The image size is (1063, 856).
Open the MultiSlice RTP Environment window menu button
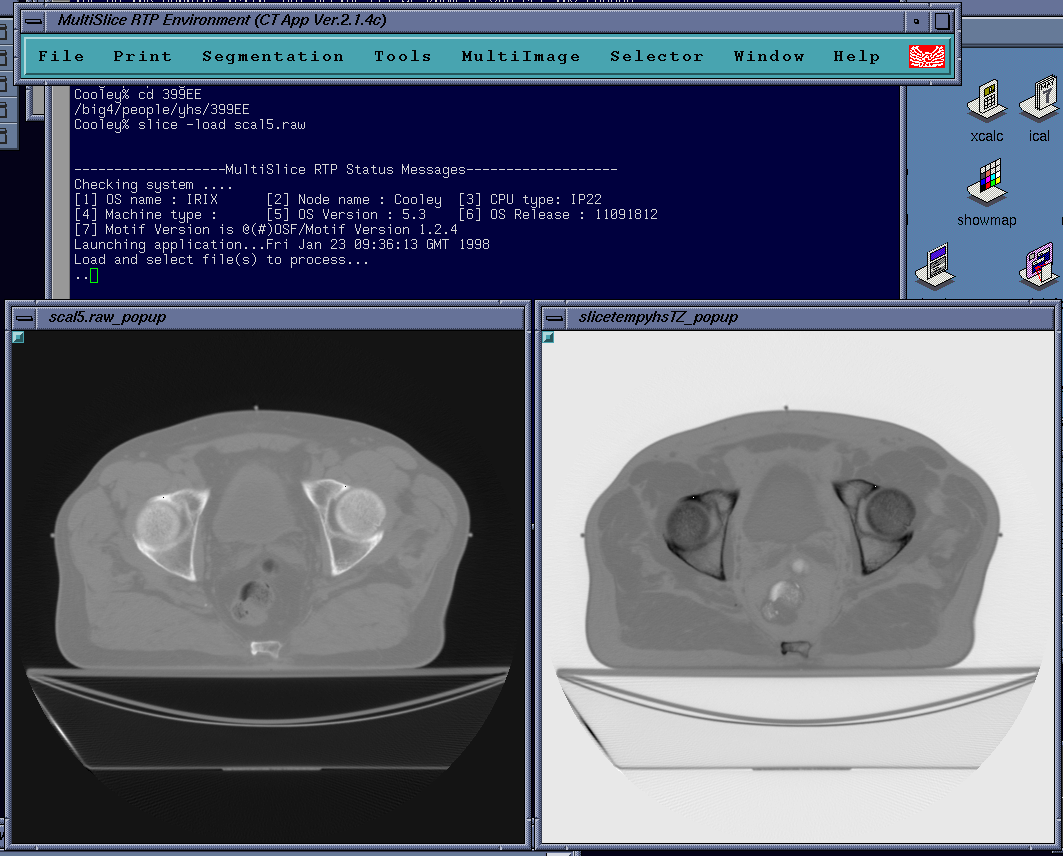(33, 21)
